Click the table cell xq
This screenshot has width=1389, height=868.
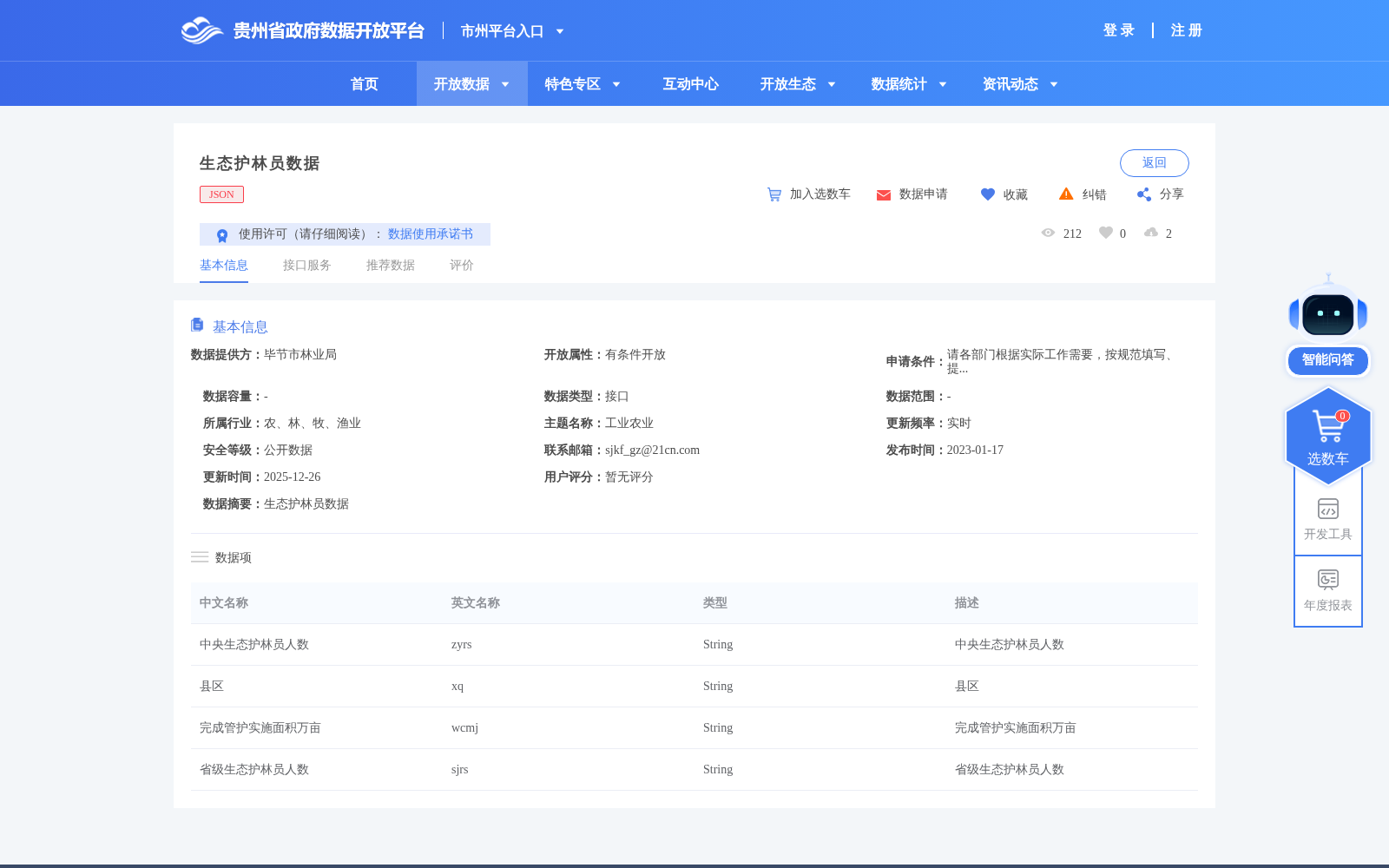tap(458, 687)
